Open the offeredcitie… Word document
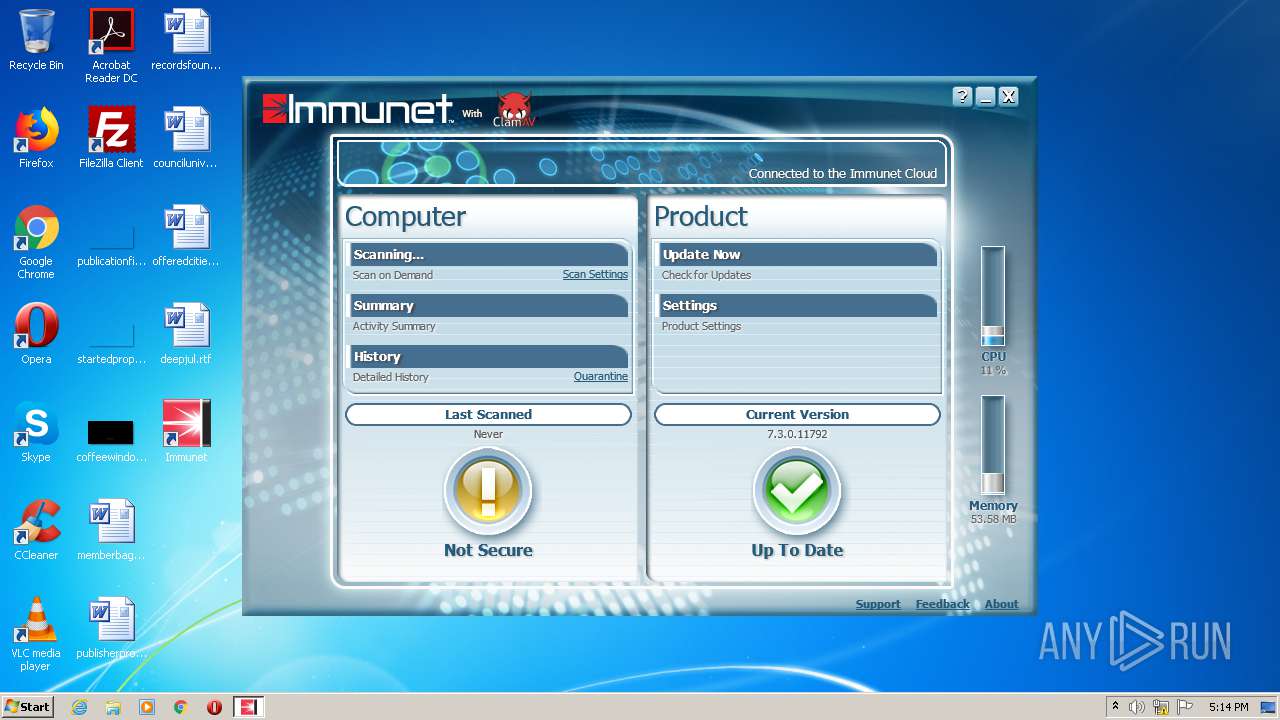The width and height of the screenshot is (1280, 720). tap(186, 236)
